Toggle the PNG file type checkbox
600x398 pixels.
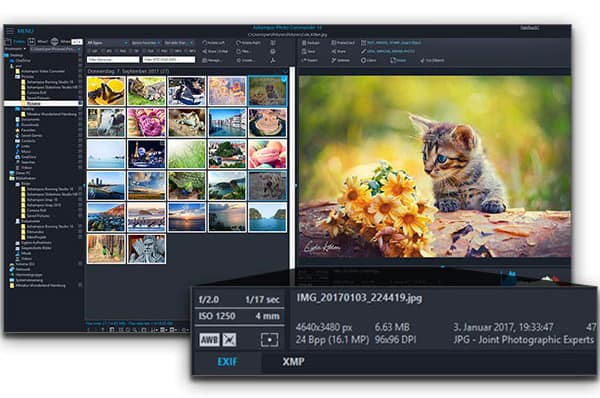click(118, 51)
